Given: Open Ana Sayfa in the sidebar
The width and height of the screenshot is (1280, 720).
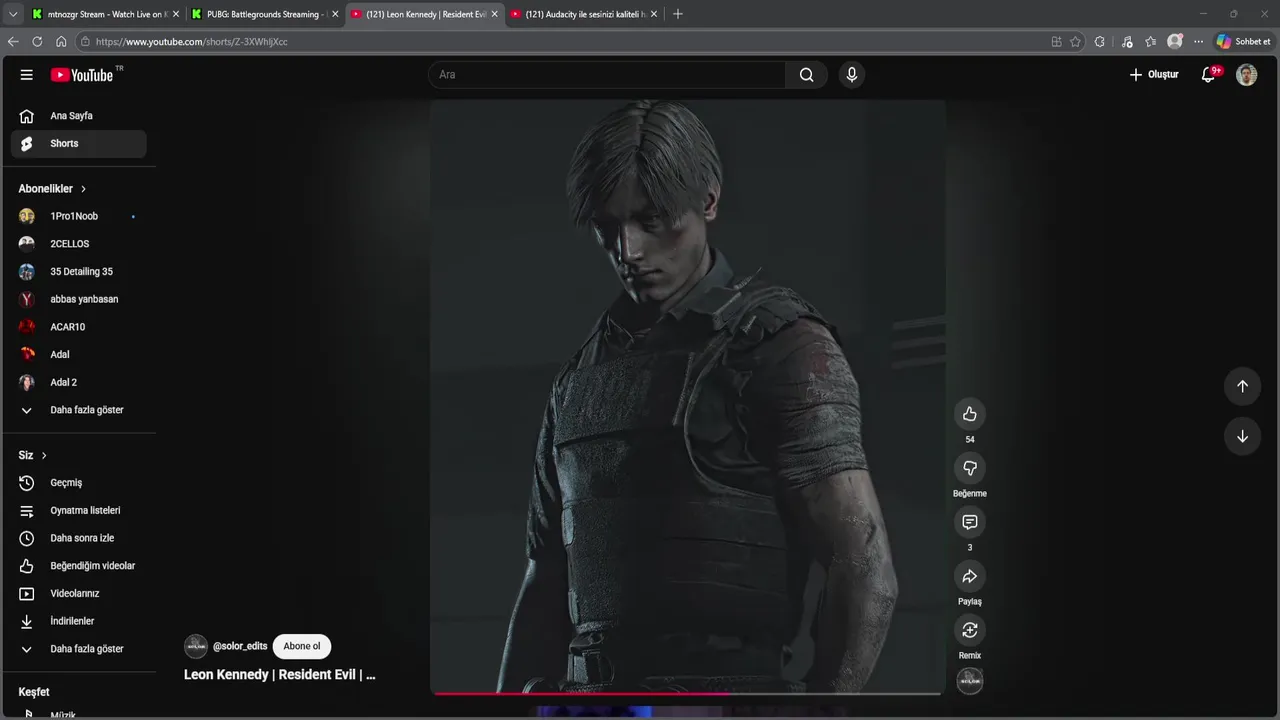Looking at the screenshot, I should click(x=78, y=116).
